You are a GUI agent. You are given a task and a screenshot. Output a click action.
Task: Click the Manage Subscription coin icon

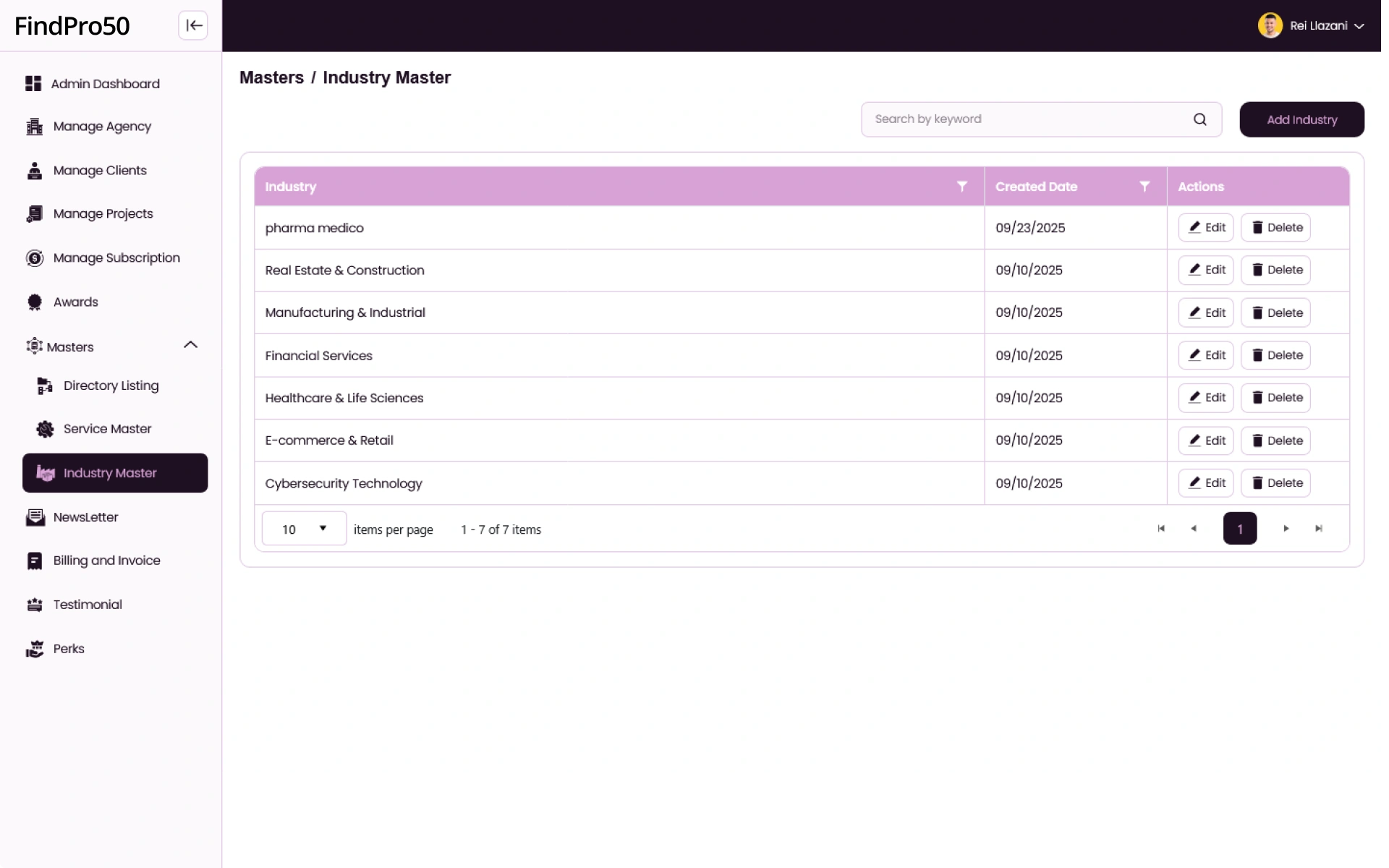point(34,258)
